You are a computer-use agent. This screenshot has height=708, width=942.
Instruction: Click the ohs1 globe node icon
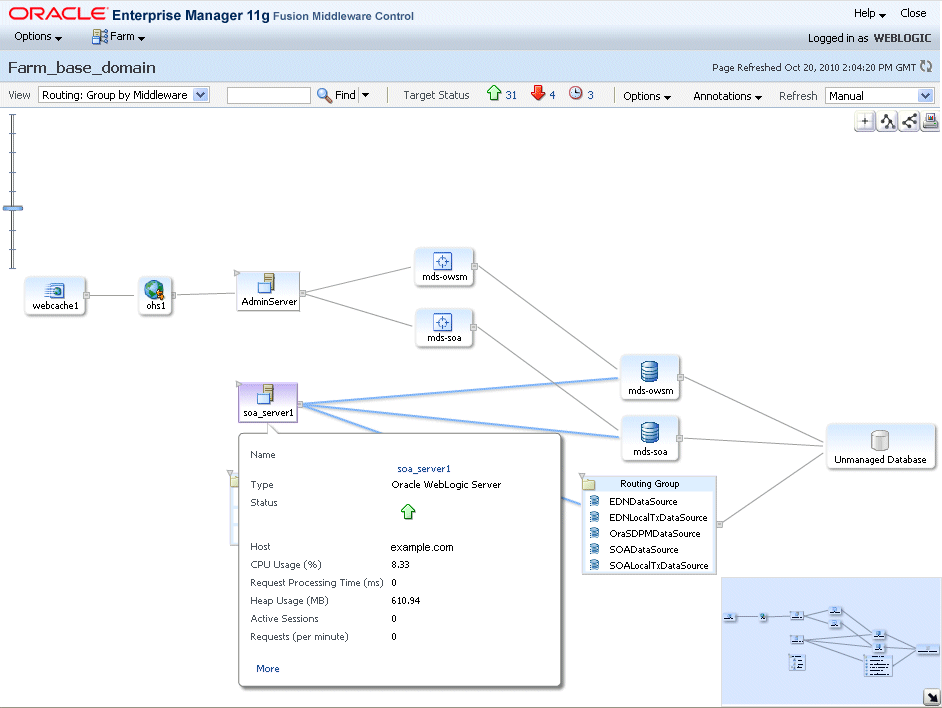click(154, 290)
